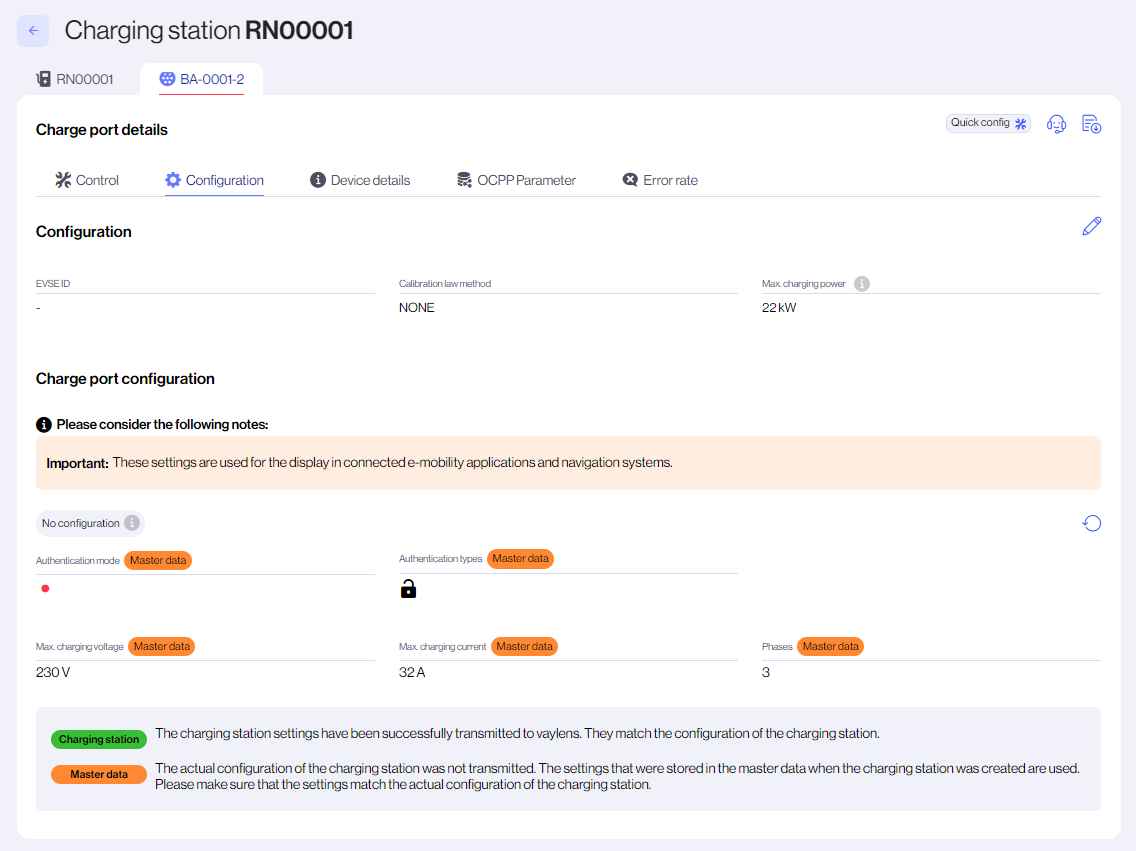
Task: Click the back arrow button
Action: (33, 31)
